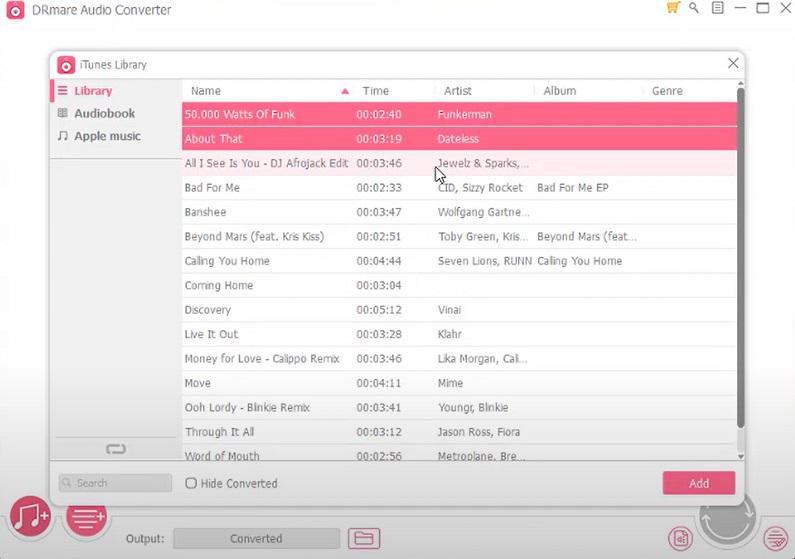
Task: Sort by the Album column header
Action: [560, 91]
